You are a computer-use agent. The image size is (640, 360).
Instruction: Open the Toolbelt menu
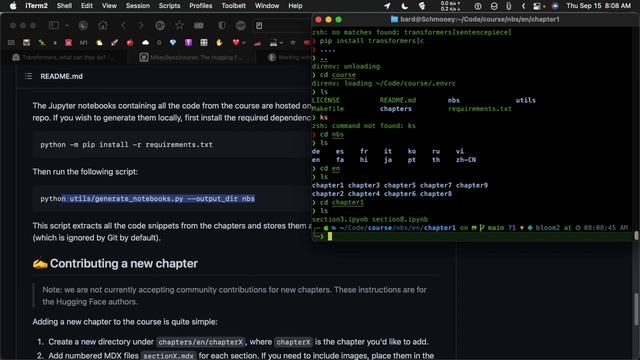pos(233,6)
